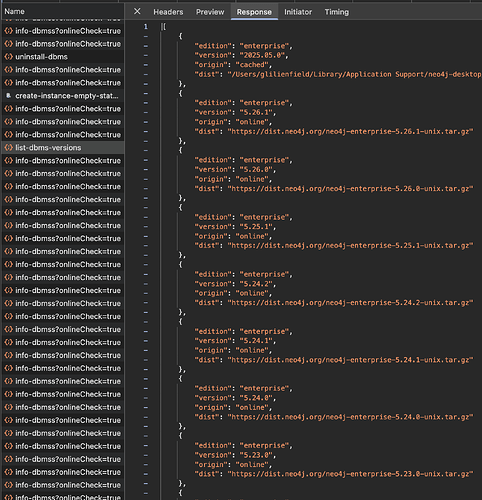Click version value "5.23.0"

tap(256, 455)
